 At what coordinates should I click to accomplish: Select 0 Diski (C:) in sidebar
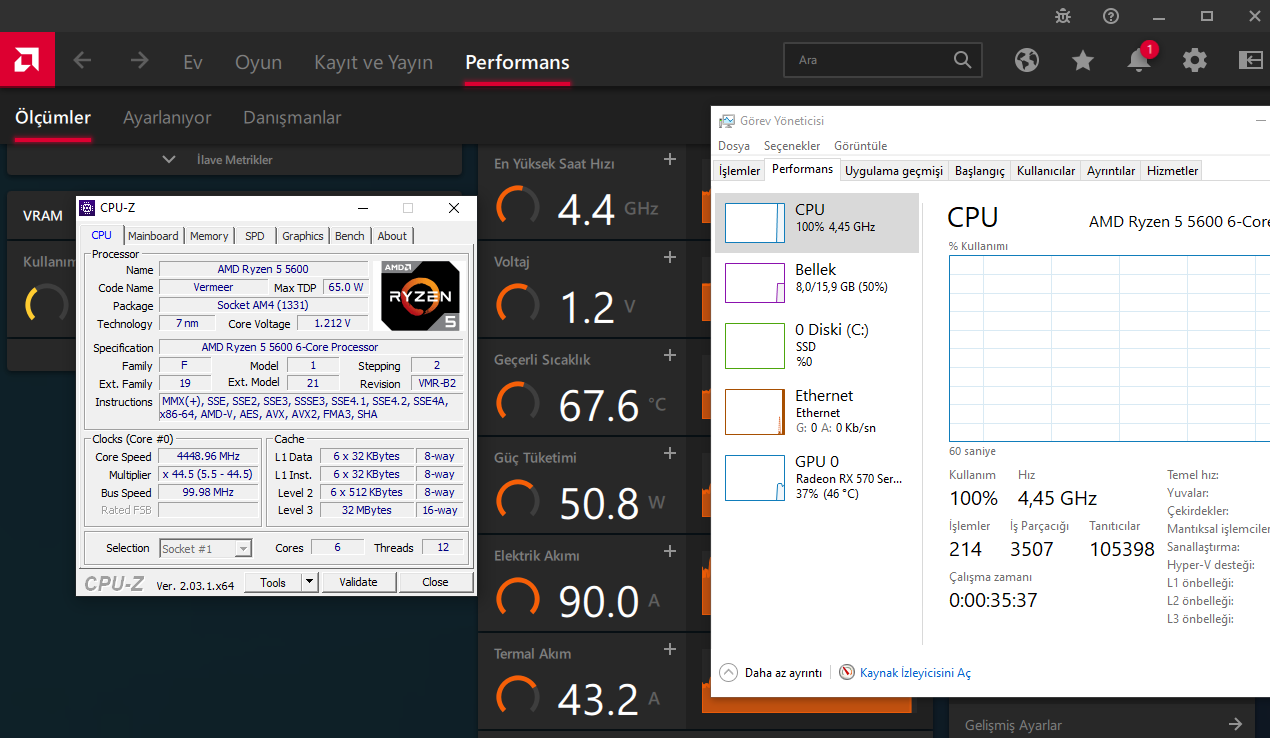pos(817,345)
